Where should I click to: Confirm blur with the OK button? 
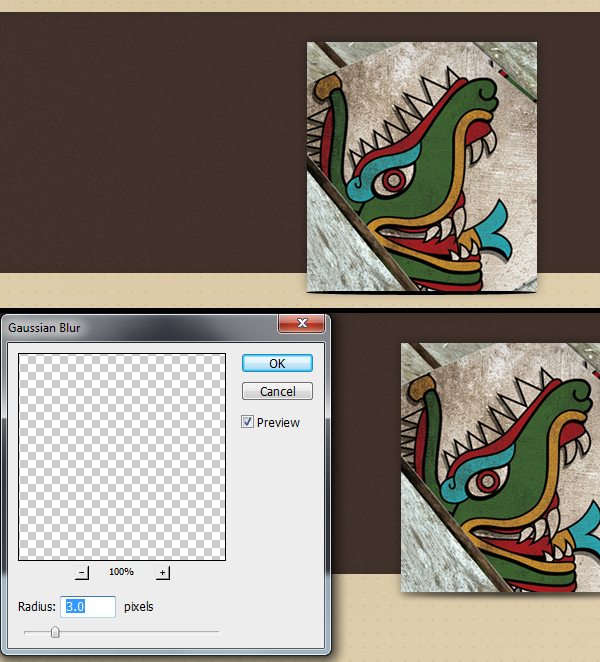pos(277,363)
